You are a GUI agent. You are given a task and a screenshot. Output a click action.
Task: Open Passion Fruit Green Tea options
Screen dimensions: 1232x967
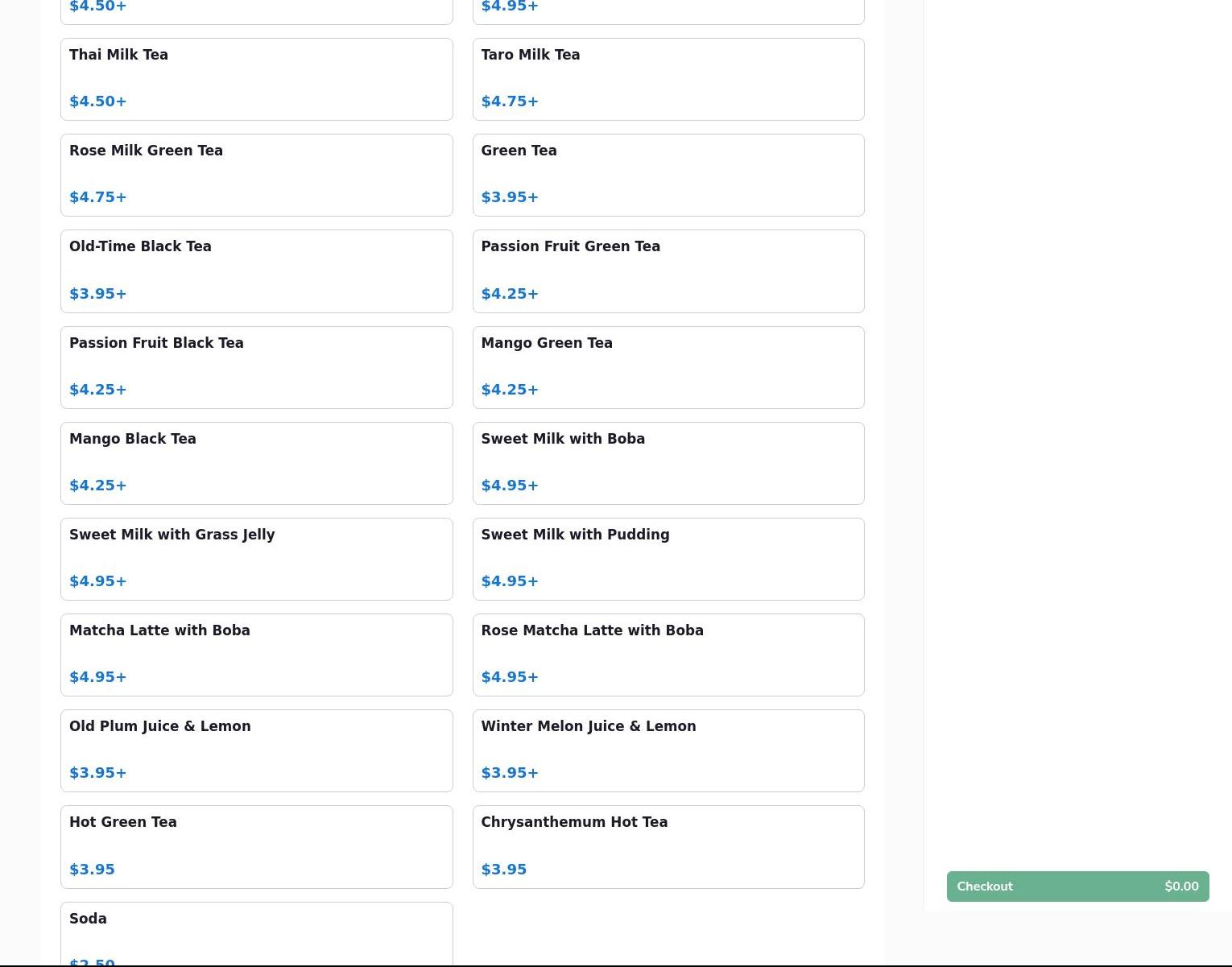click(x=668, y=271)
